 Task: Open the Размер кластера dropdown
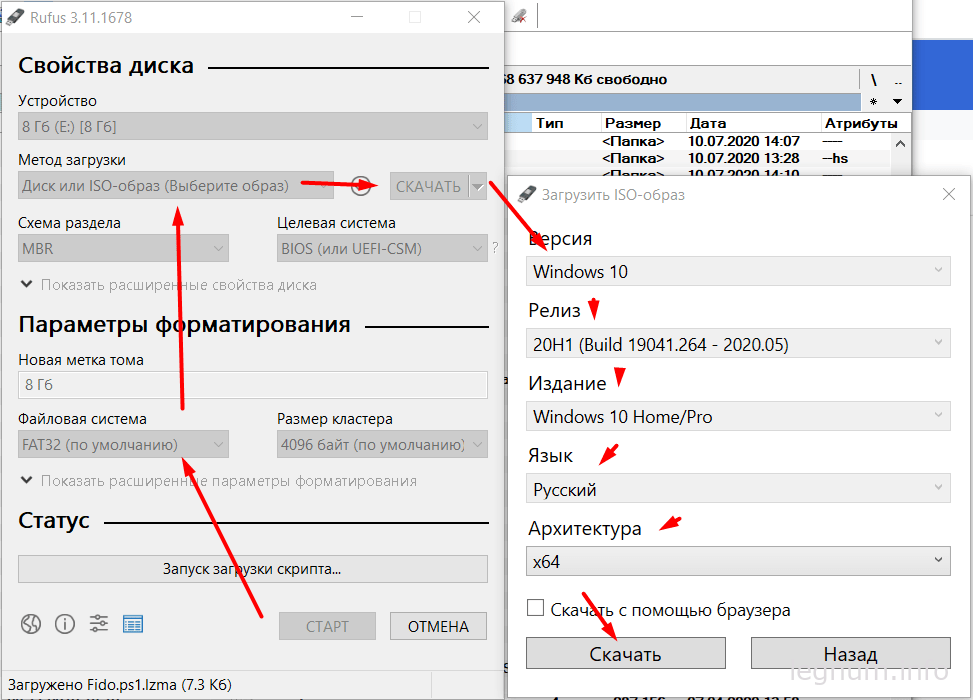point(382,444)
